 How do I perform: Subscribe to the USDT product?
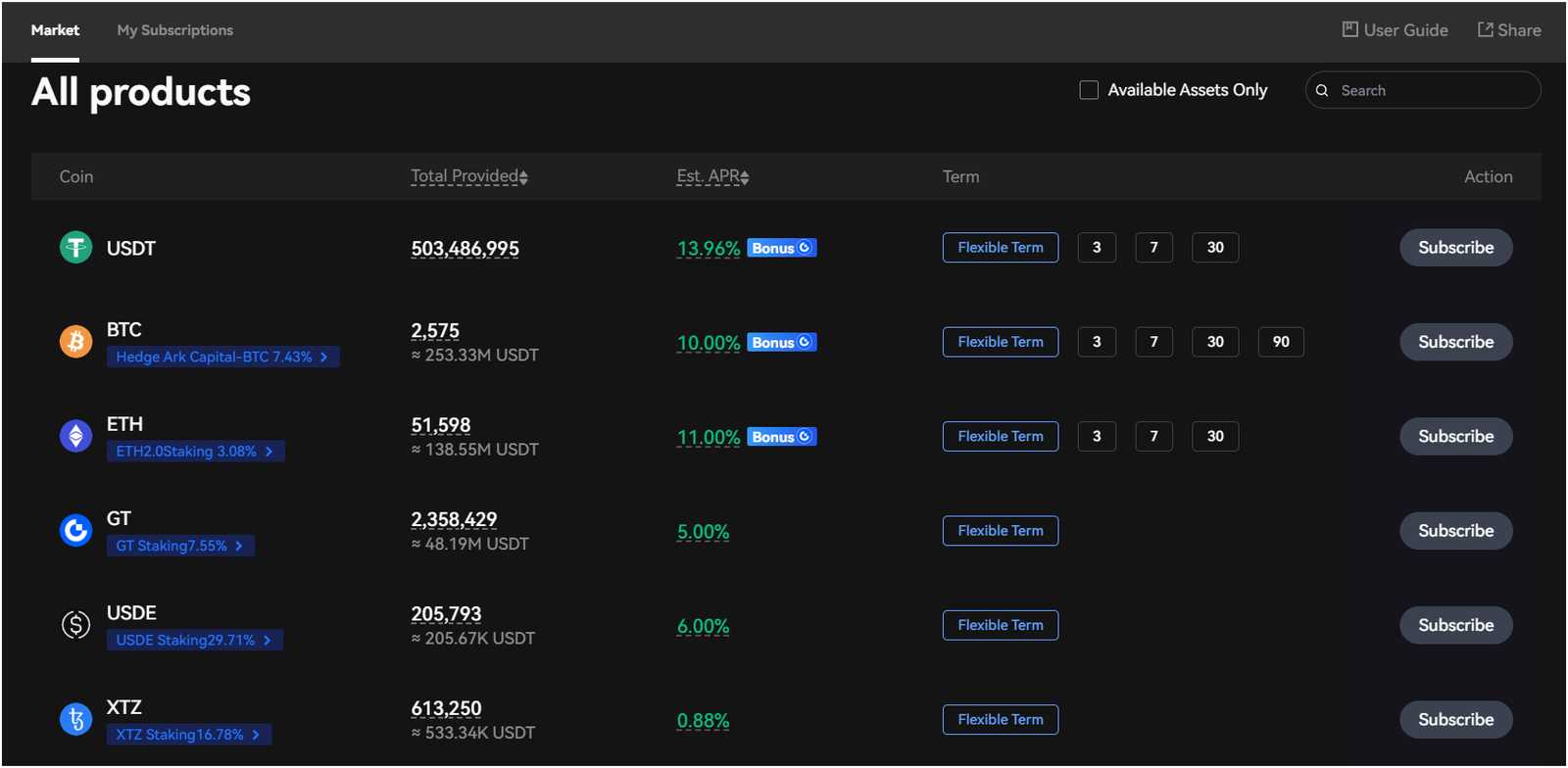pos(1455,248)
